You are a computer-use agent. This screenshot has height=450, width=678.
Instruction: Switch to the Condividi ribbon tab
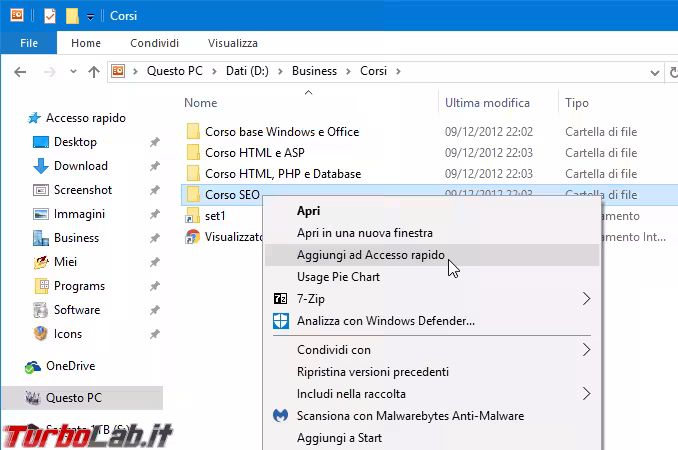coord(154,43)
